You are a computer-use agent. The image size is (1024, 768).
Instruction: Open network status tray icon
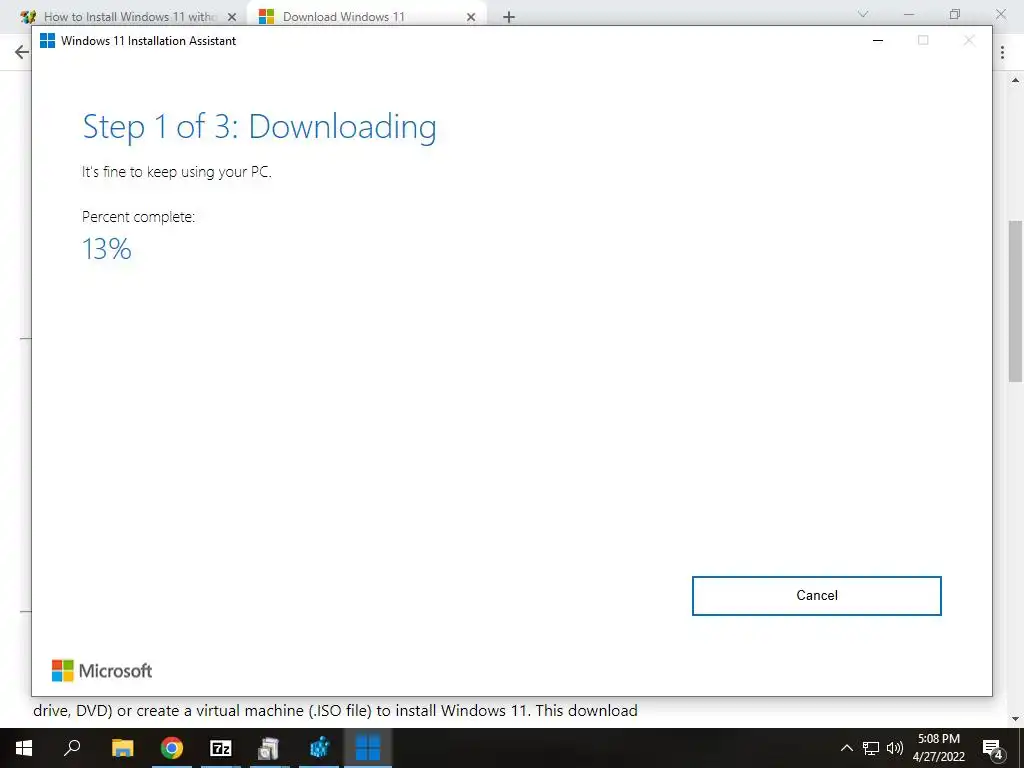871,748
